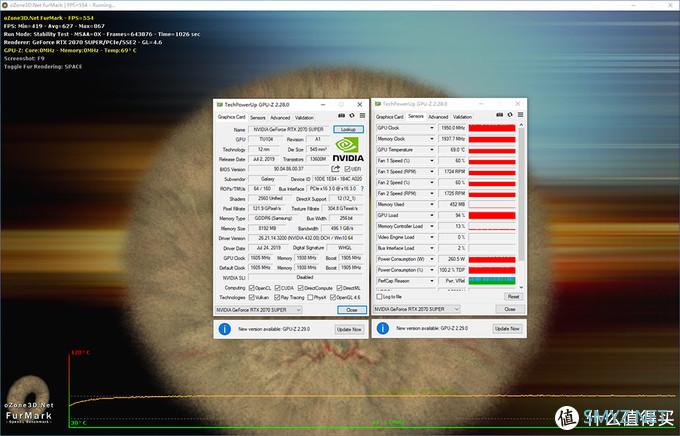Click Close button in left GPU-Z window
This screenshot has width=680, height=436.
coord(352,310)
